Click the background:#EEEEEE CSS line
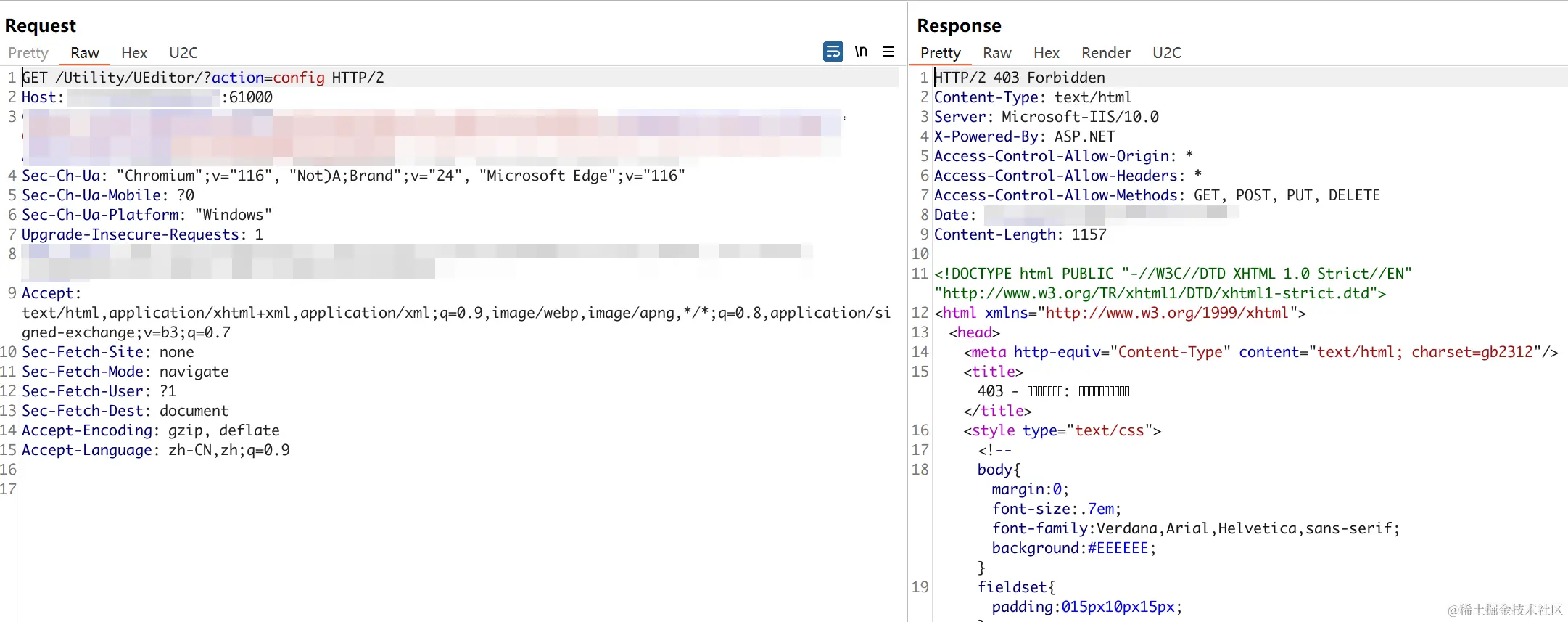The image size is (1568, 622). point(1074,548)
